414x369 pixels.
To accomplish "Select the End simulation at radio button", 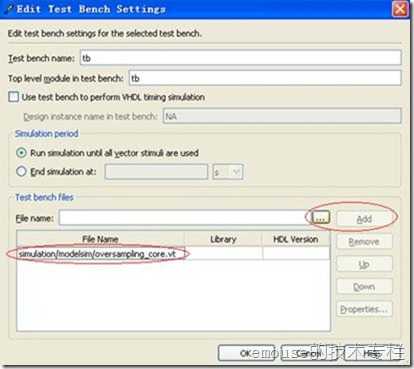I will 21,172.
